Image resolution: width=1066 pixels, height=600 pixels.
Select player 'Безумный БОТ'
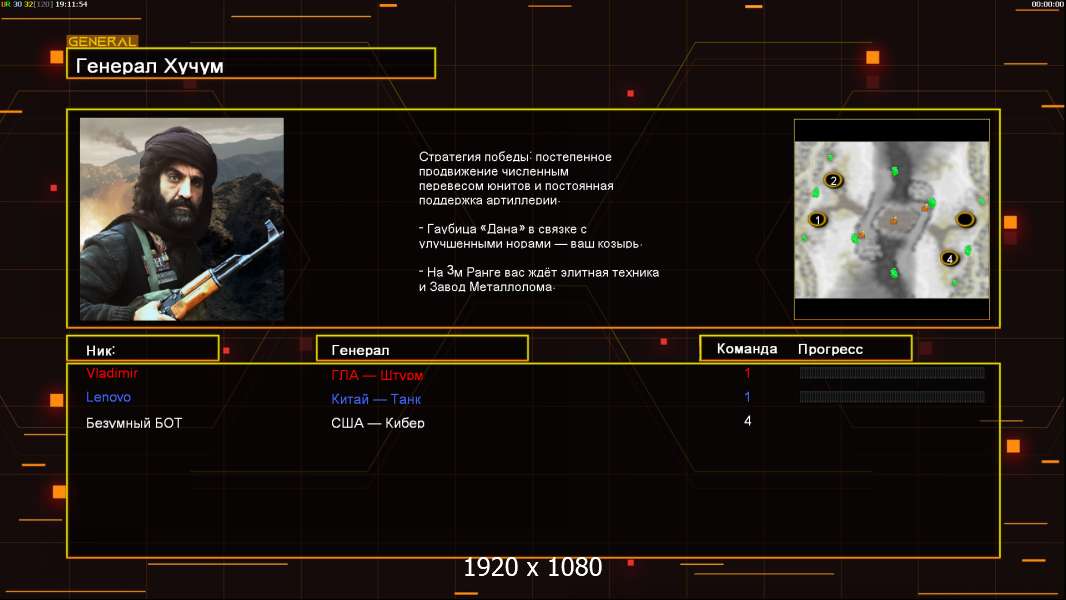pos(134,423)
